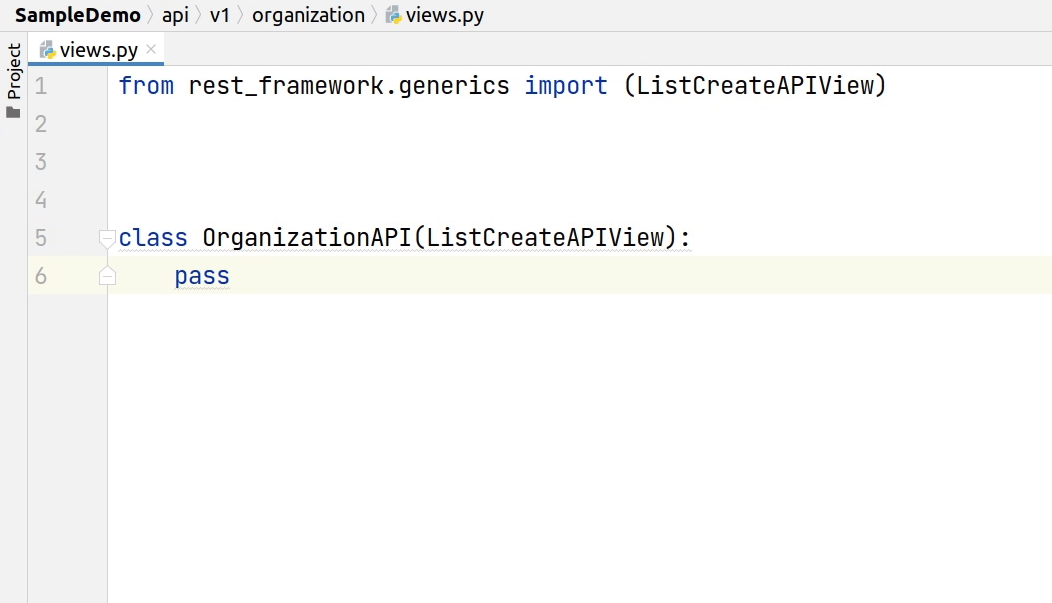The image size is (1052, 603).
Task: Click ListCreateAPIView in the import line
Action: coord(754,86)
